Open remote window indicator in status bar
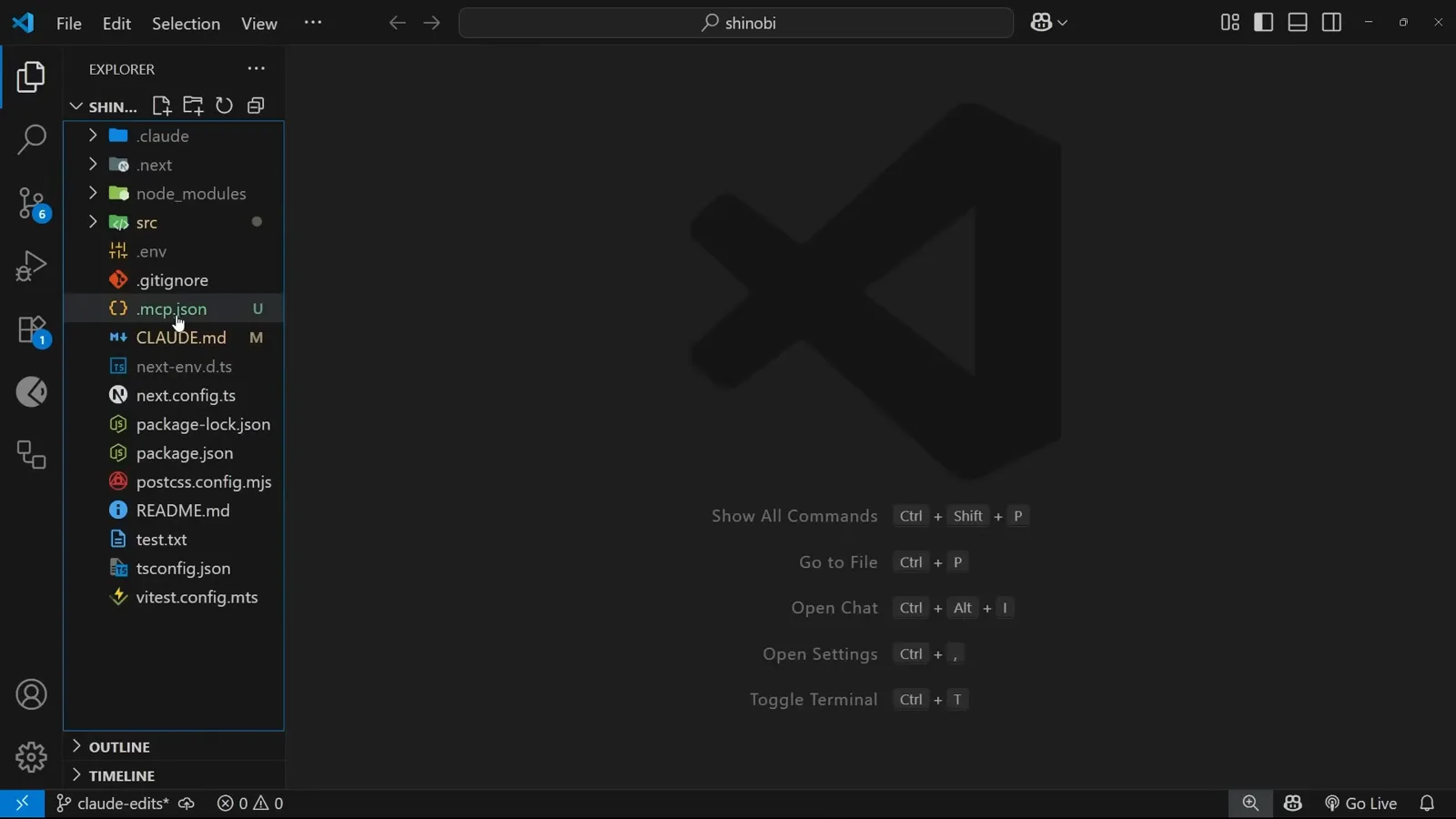Screen dimensions: 1456x819 (x=22, y=804)
